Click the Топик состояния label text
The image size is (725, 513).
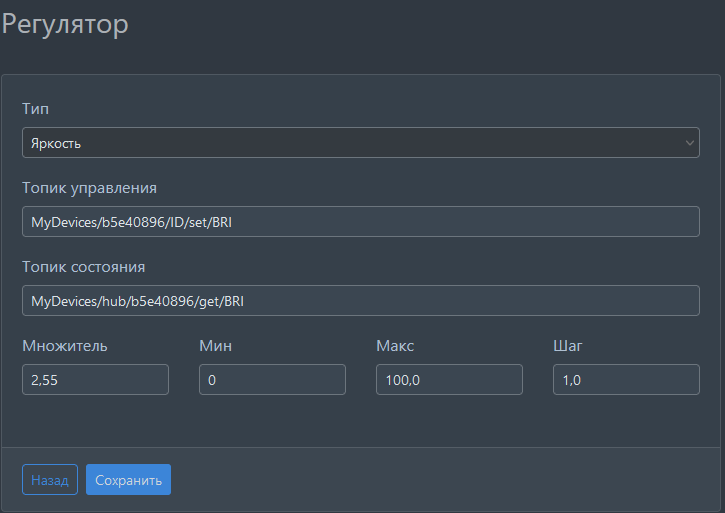(x=83, y=267)
